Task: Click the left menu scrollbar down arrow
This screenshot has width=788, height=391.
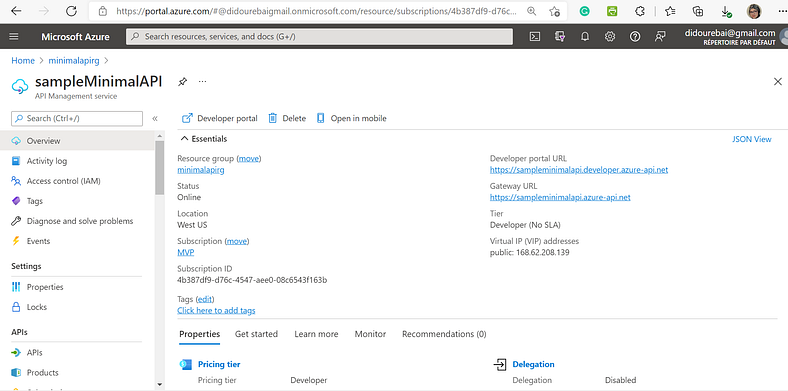Action: point(159,385)
